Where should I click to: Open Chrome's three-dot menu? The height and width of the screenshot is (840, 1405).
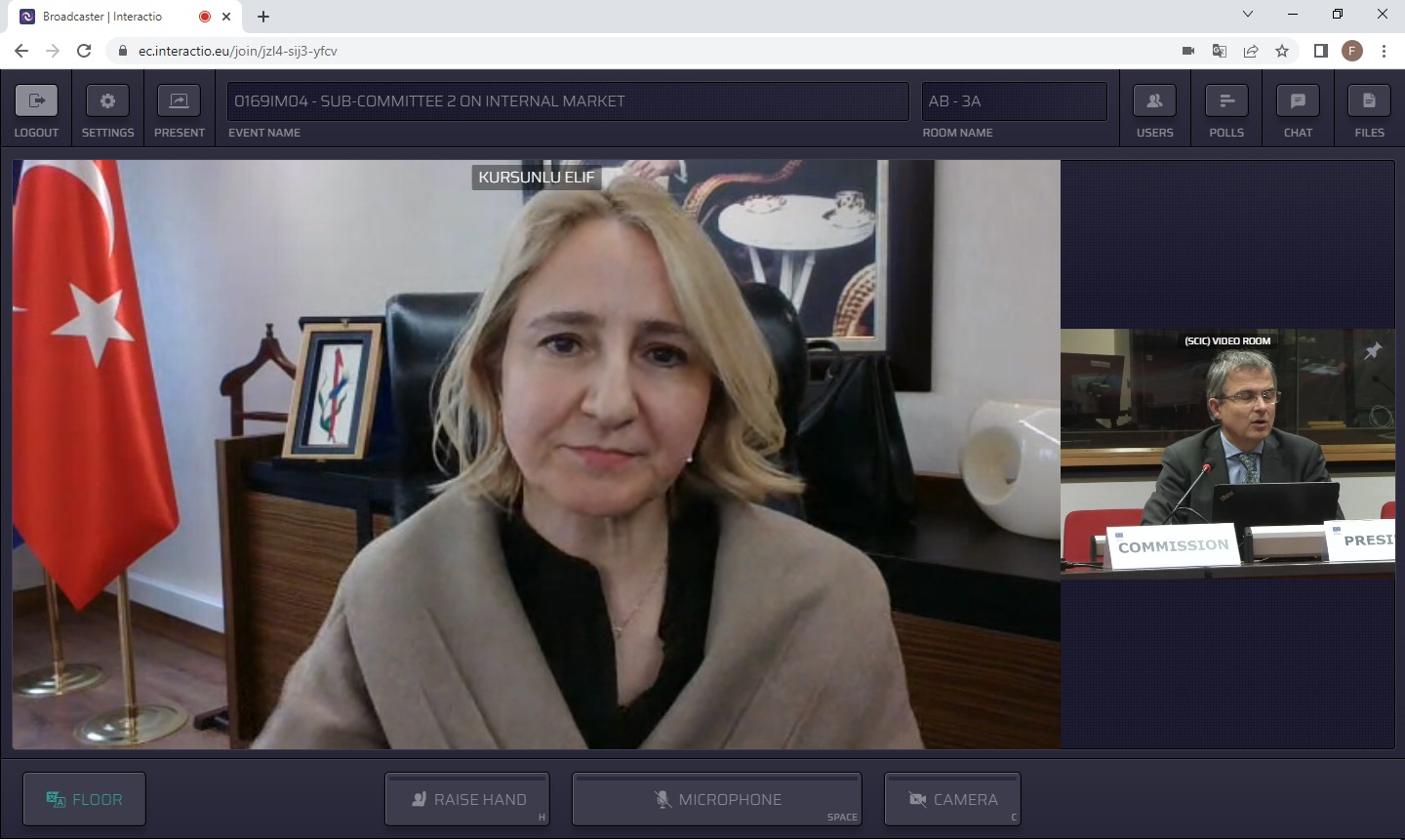[x=1384, y=51]
